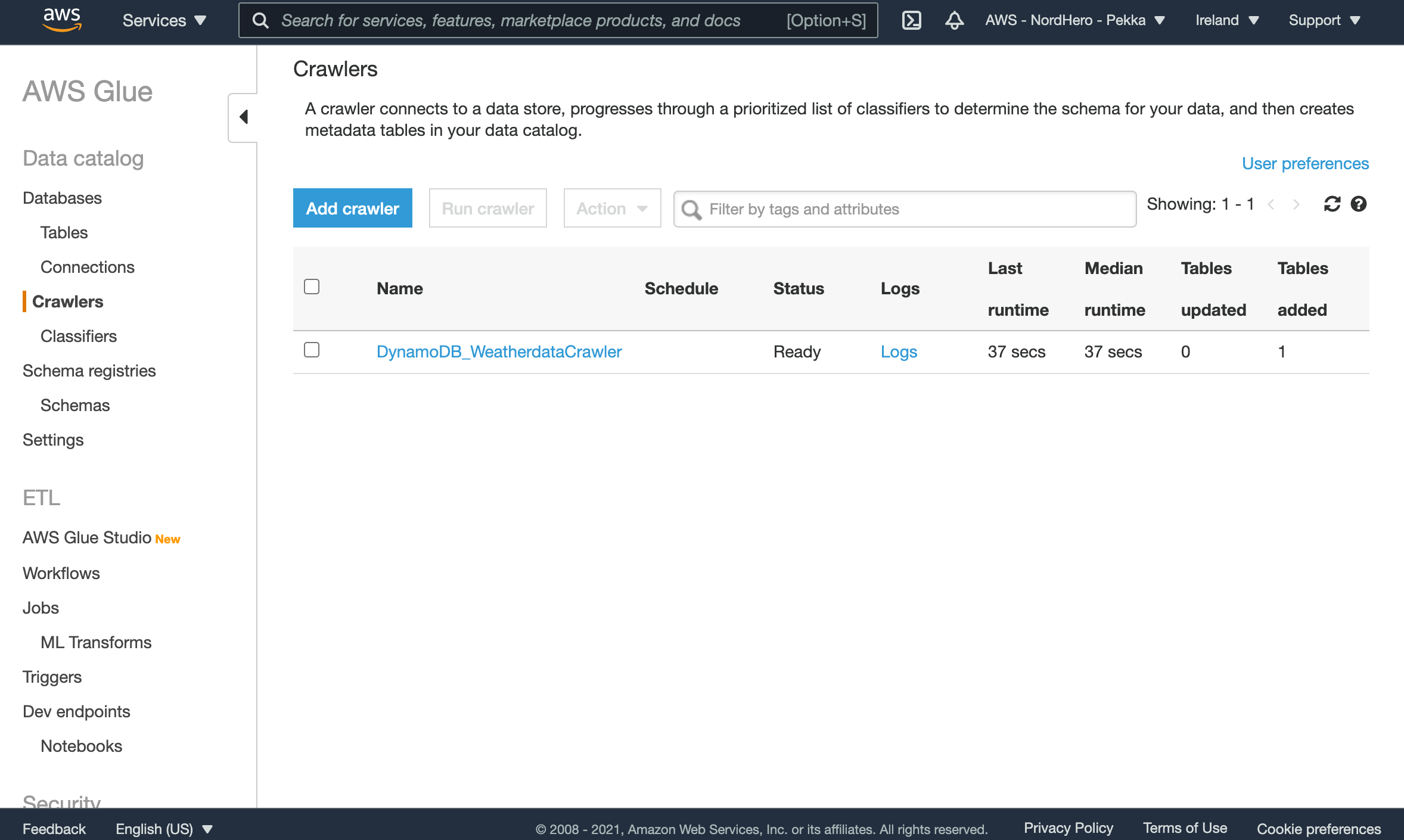The width and height of the screenshot is (1404, 840).
Task: Open Schema registries in the sidebar
Action: (89, 371)
